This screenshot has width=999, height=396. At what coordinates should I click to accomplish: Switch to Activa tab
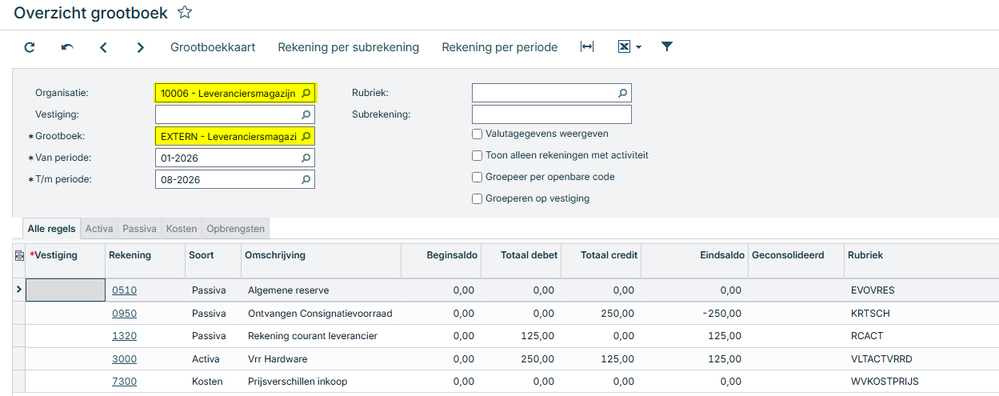click(99, 228)
